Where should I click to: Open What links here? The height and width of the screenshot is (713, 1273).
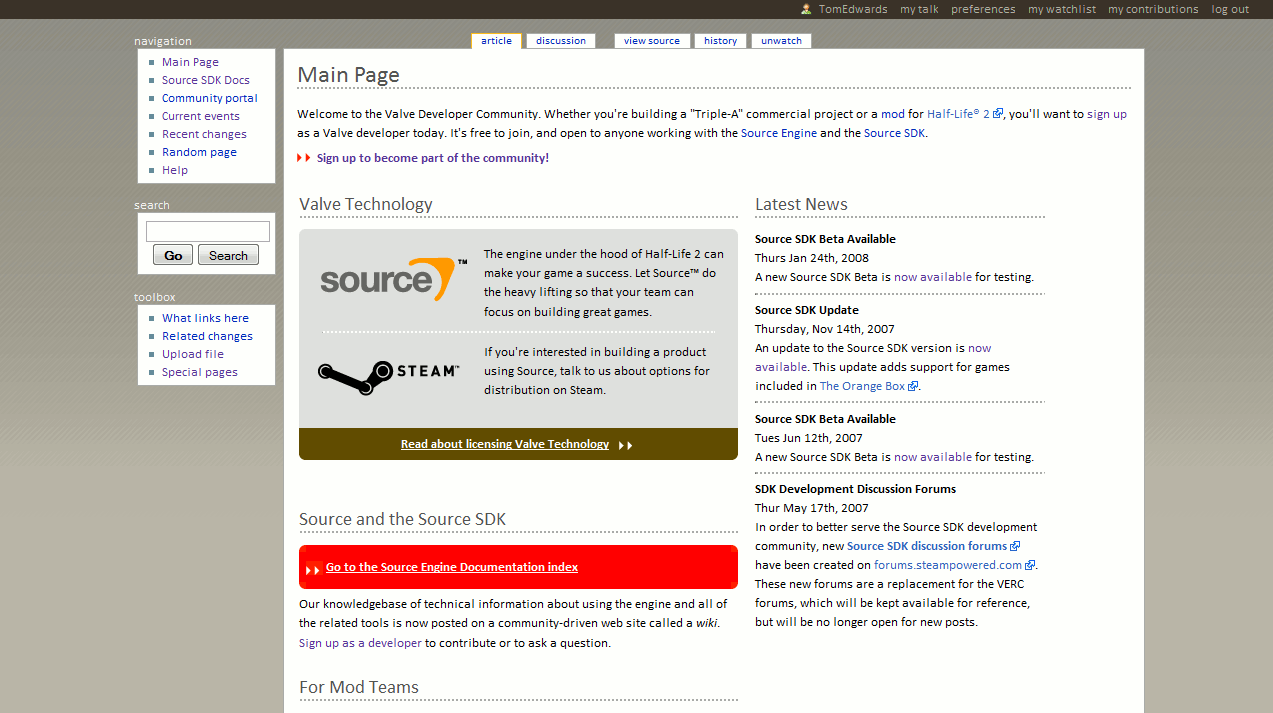205,318
